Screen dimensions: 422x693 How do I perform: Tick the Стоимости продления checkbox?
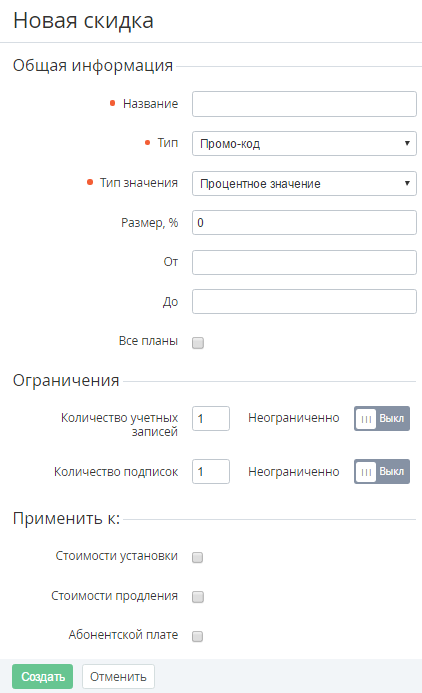pyautogui.click(x=198, y=597)
